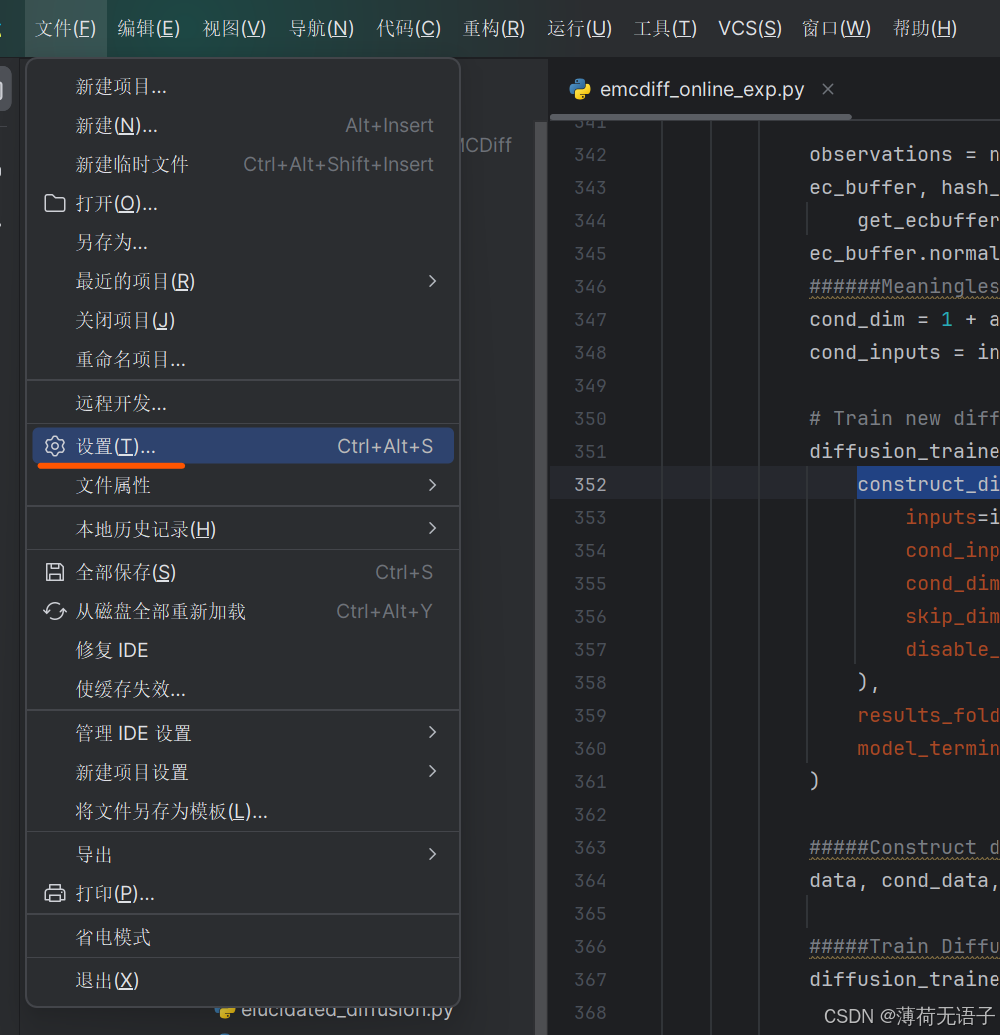Open the 文件(F) menu
Image resolution: width=1000 pixels, height=1035 pixels.
[65, 28]
